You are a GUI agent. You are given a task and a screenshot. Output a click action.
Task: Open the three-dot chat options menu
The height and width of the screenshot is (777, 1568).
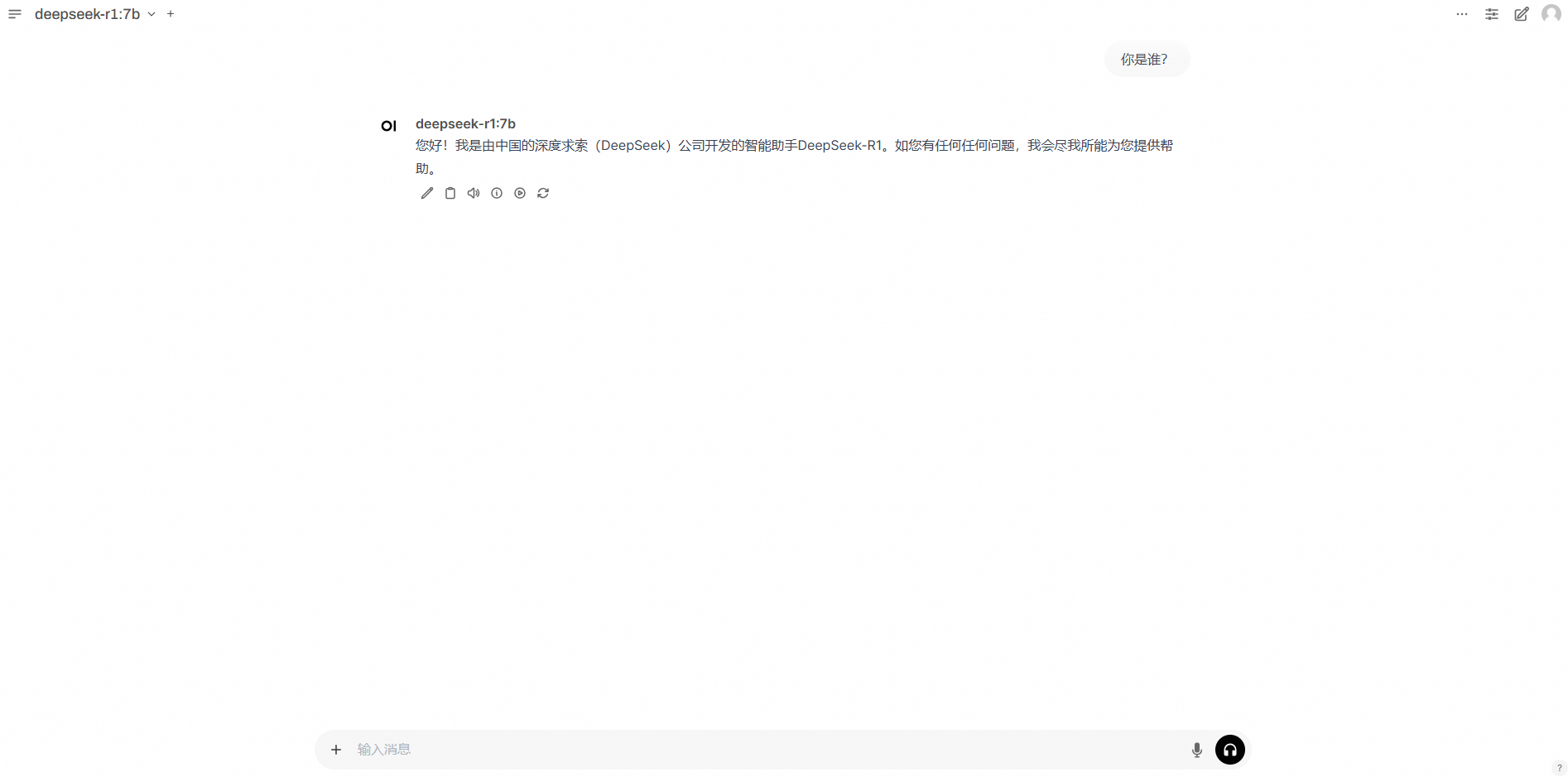(x=1462, y=14)
